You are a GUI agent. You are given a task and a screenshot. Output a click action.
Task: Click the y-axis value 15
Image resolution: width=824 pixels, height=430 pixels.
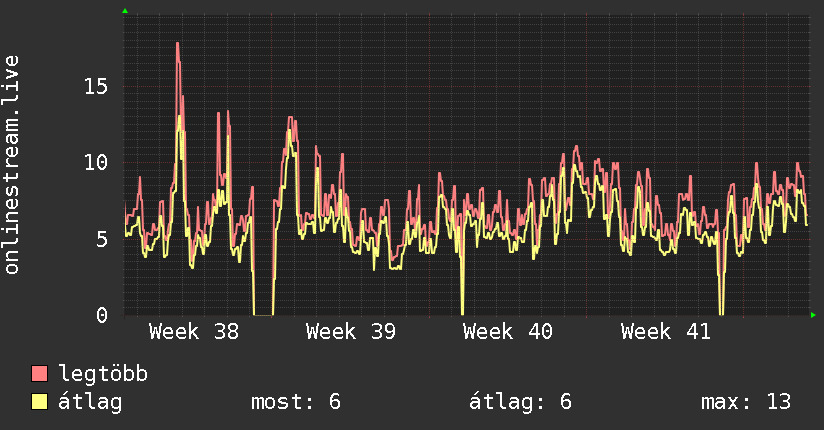coord(96,86)
